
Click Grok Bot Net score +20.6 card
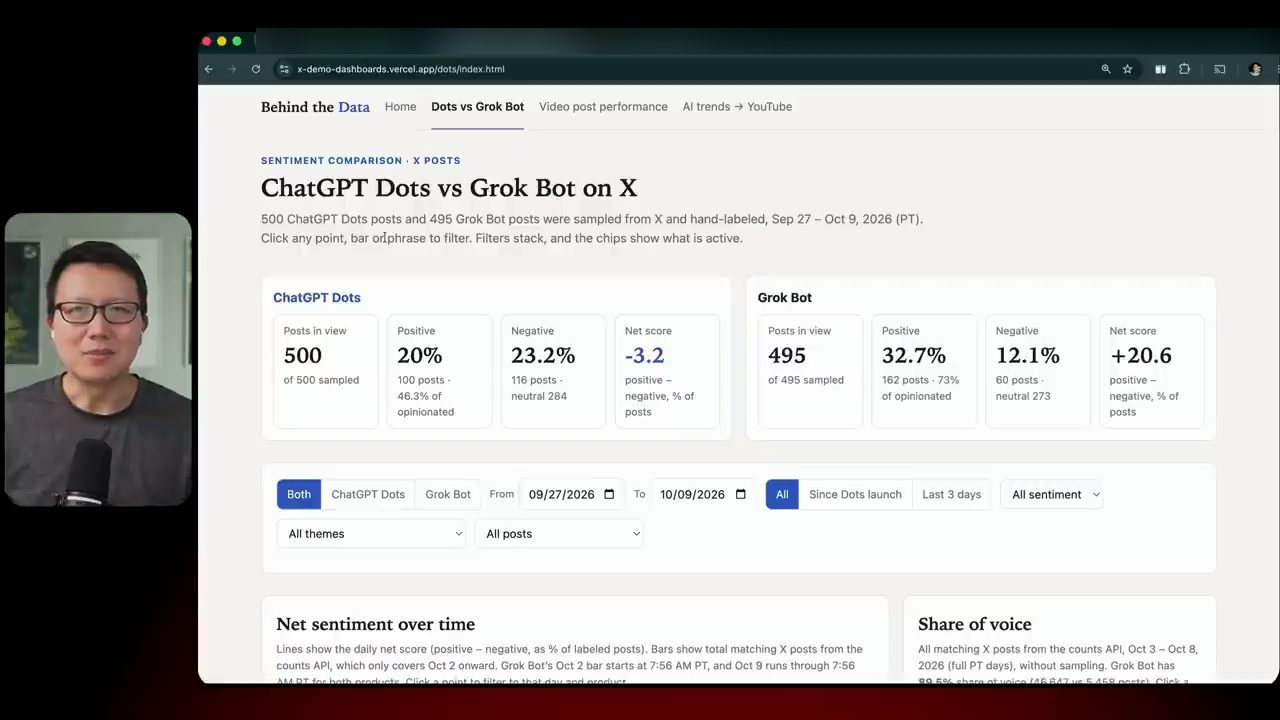(x=1151, y=371)
